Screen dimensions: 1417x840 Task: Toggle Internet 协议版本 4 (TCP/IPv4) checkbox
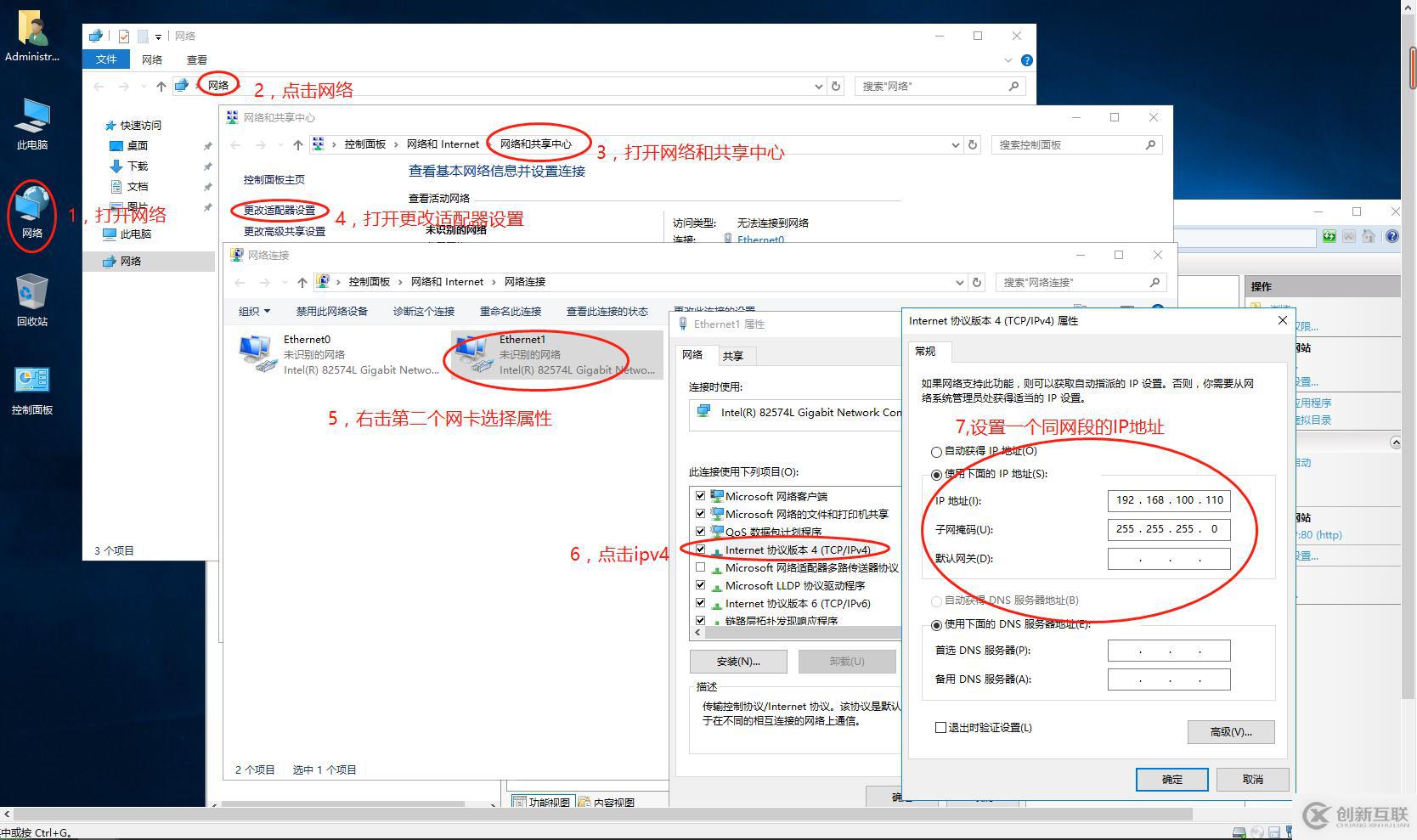(700, 549)
